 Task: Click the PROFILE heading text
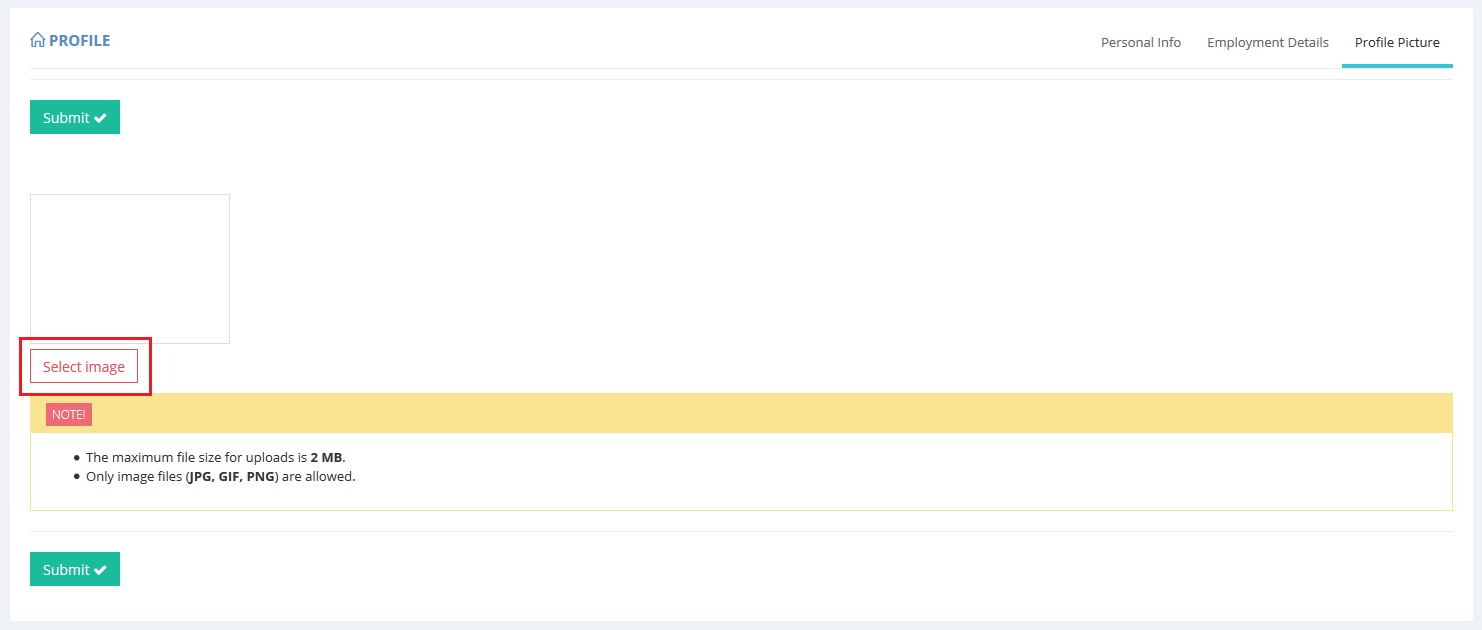(80, 41)
